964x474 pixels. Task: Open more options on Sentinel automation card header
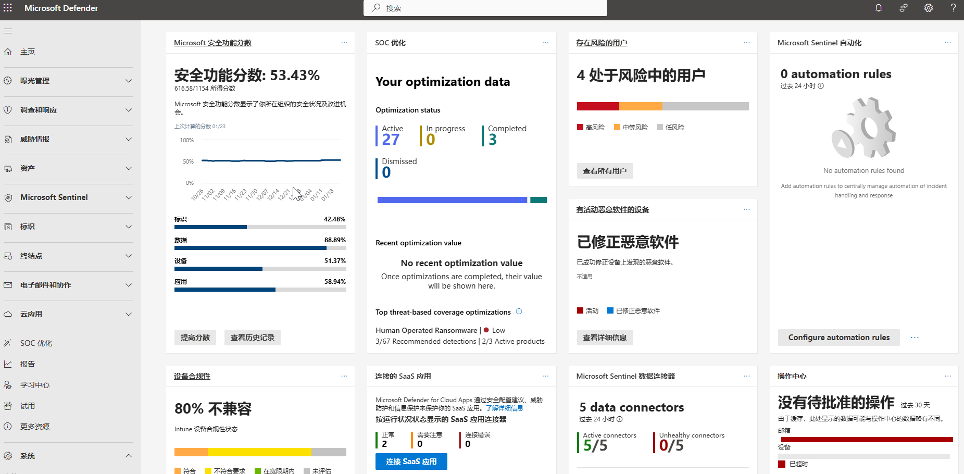tap(948, 42)
